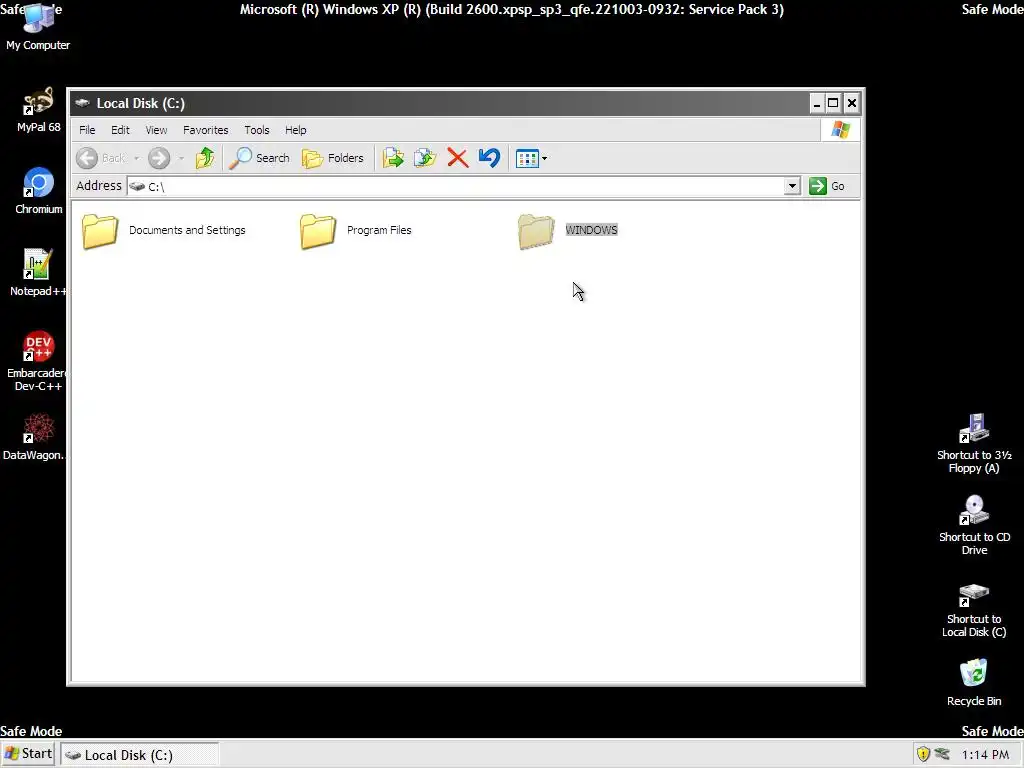Click the WINDOWS folder name label
Viewport: 1024px width, 768px height.
(591, 230)
